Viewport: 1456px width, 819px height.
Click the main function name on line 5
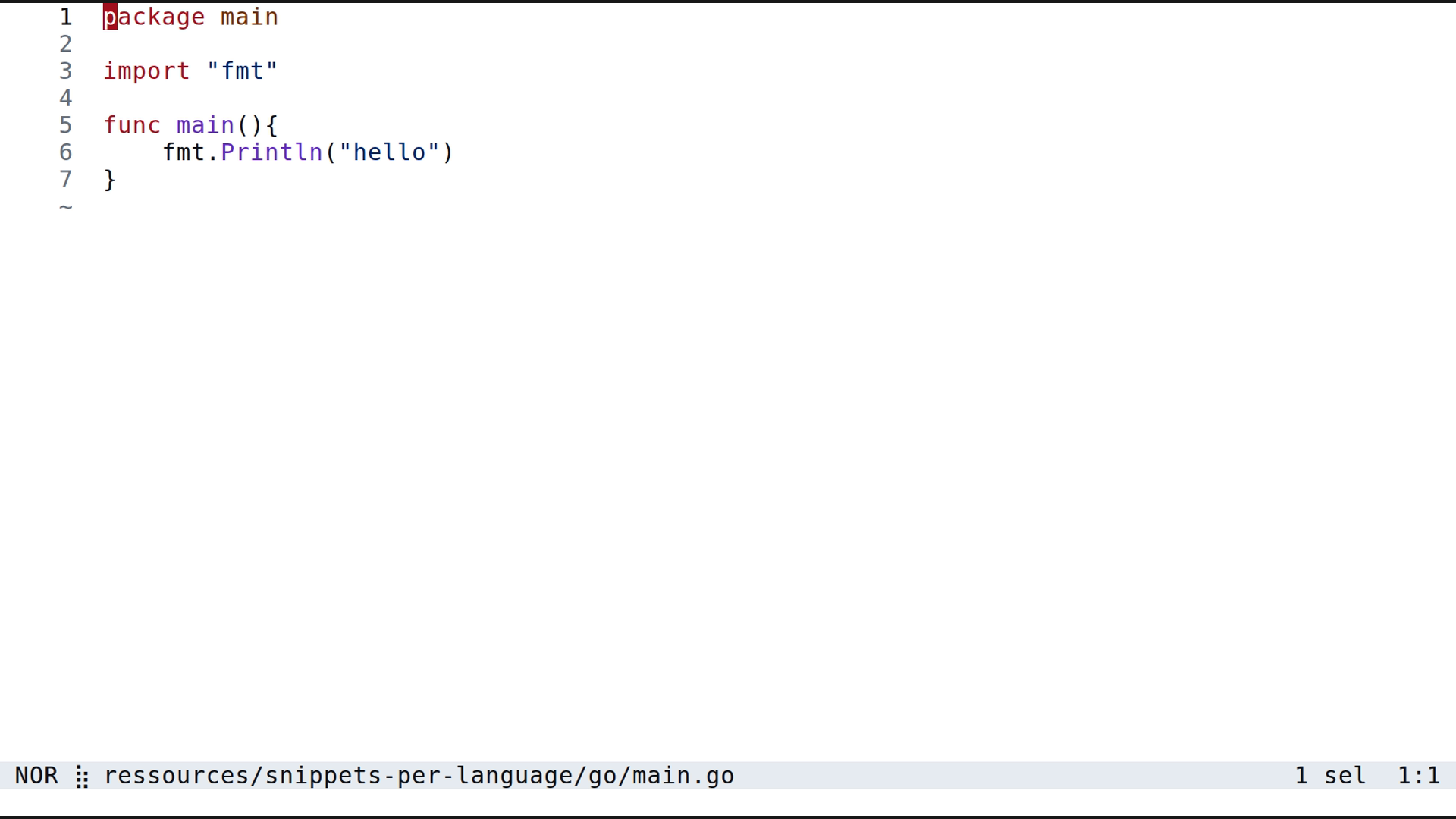point(206,125)
